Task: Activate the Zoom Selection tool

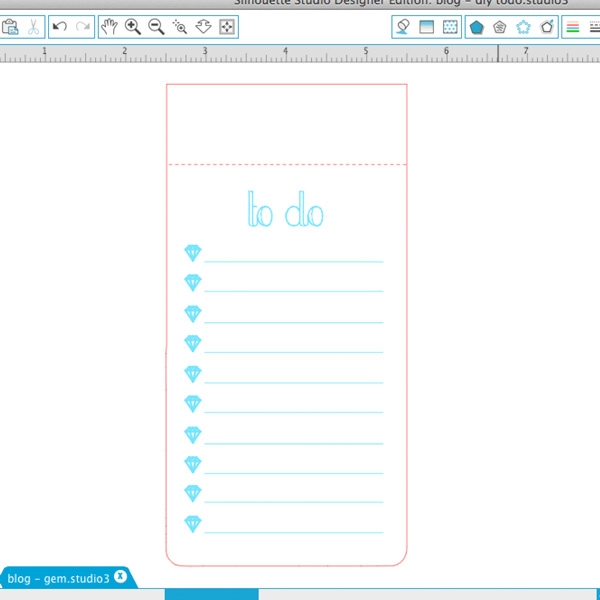Action: pyautogui.click(x=179, y=27)
